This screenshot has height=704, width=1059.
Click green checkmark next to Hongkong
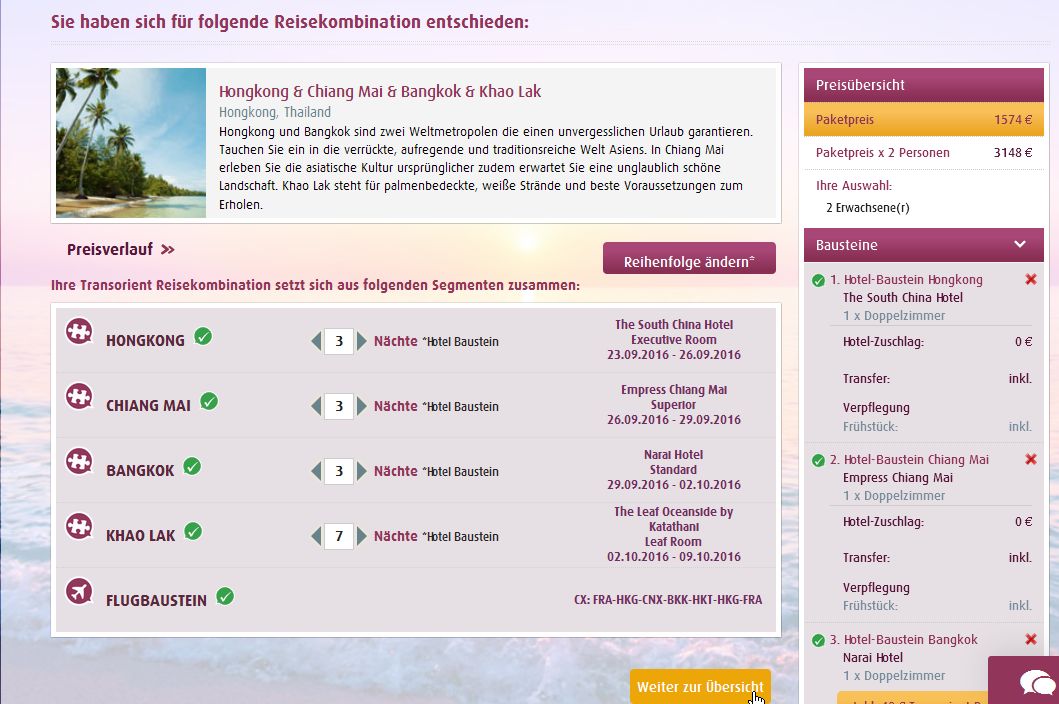203,336
